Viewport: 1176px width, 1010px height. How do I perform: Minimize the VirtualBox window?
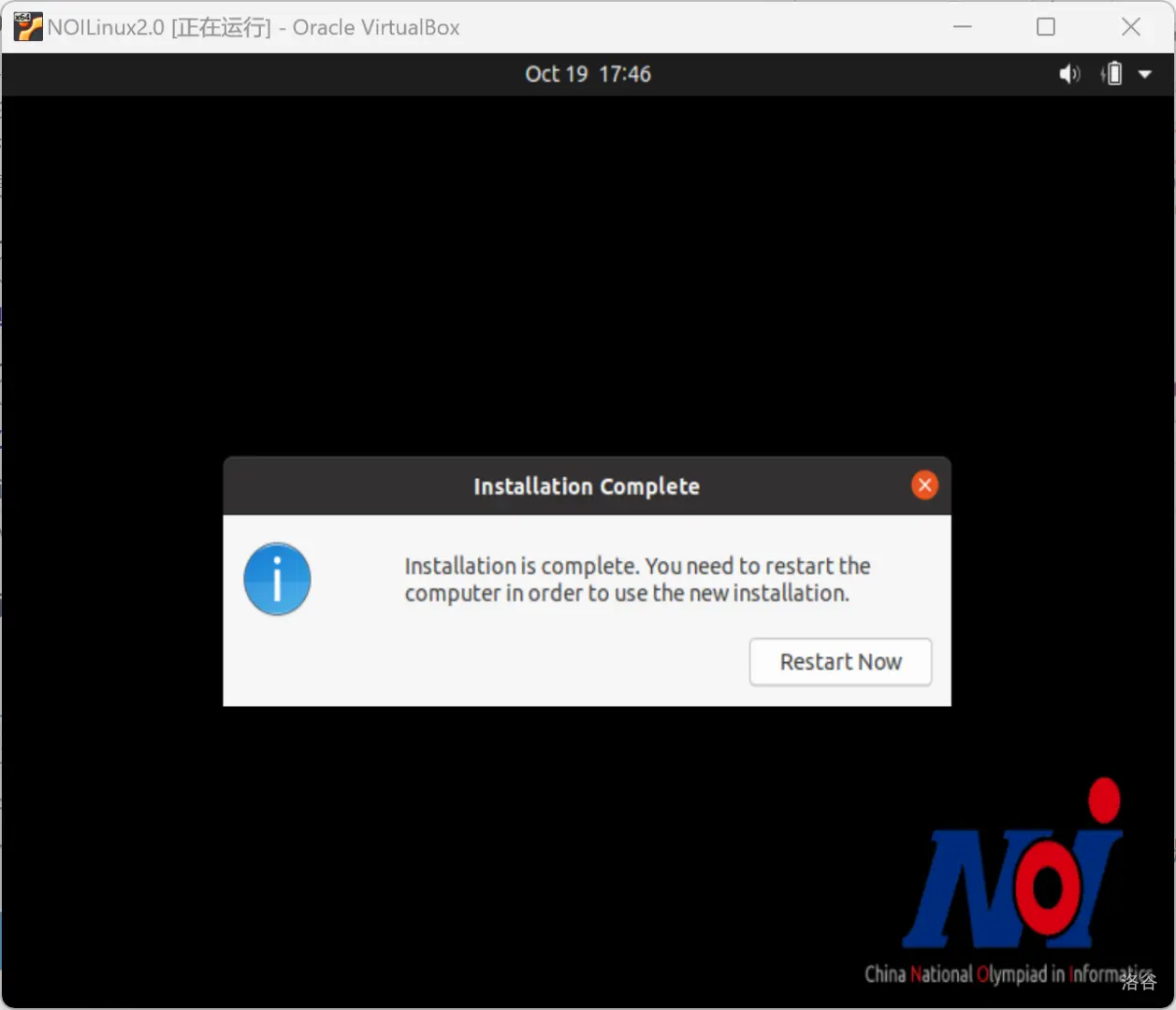click(x=963, y=27)
